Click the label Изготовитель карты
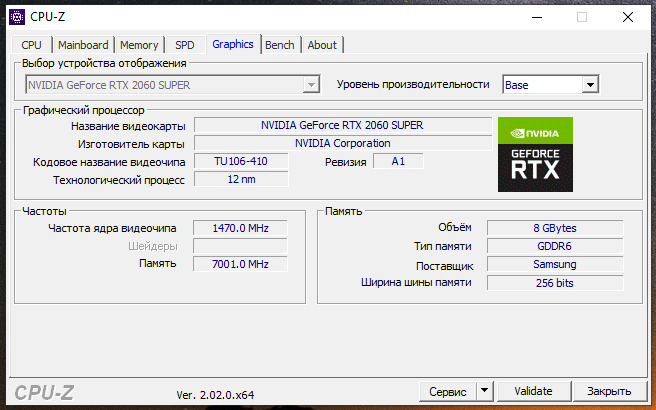 click(131, 144)
